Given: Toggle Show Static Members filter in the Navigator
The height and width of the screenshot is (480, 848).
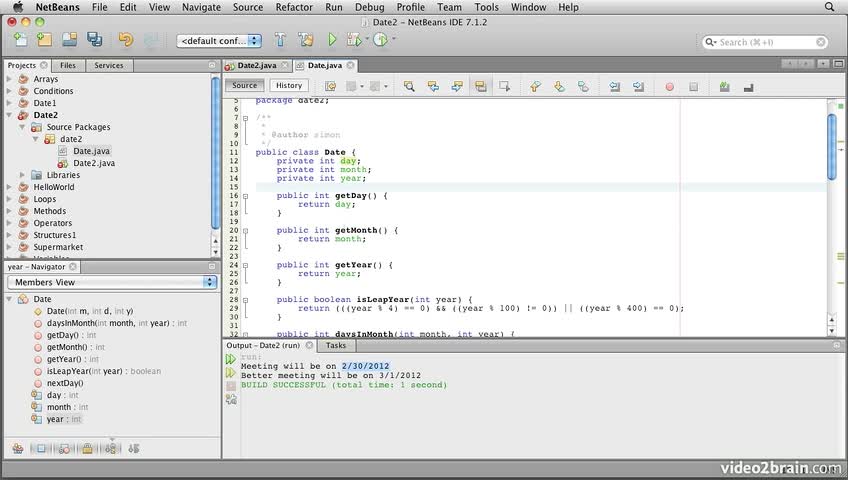Looking at the screenshot, I should (x=65, y=449).
